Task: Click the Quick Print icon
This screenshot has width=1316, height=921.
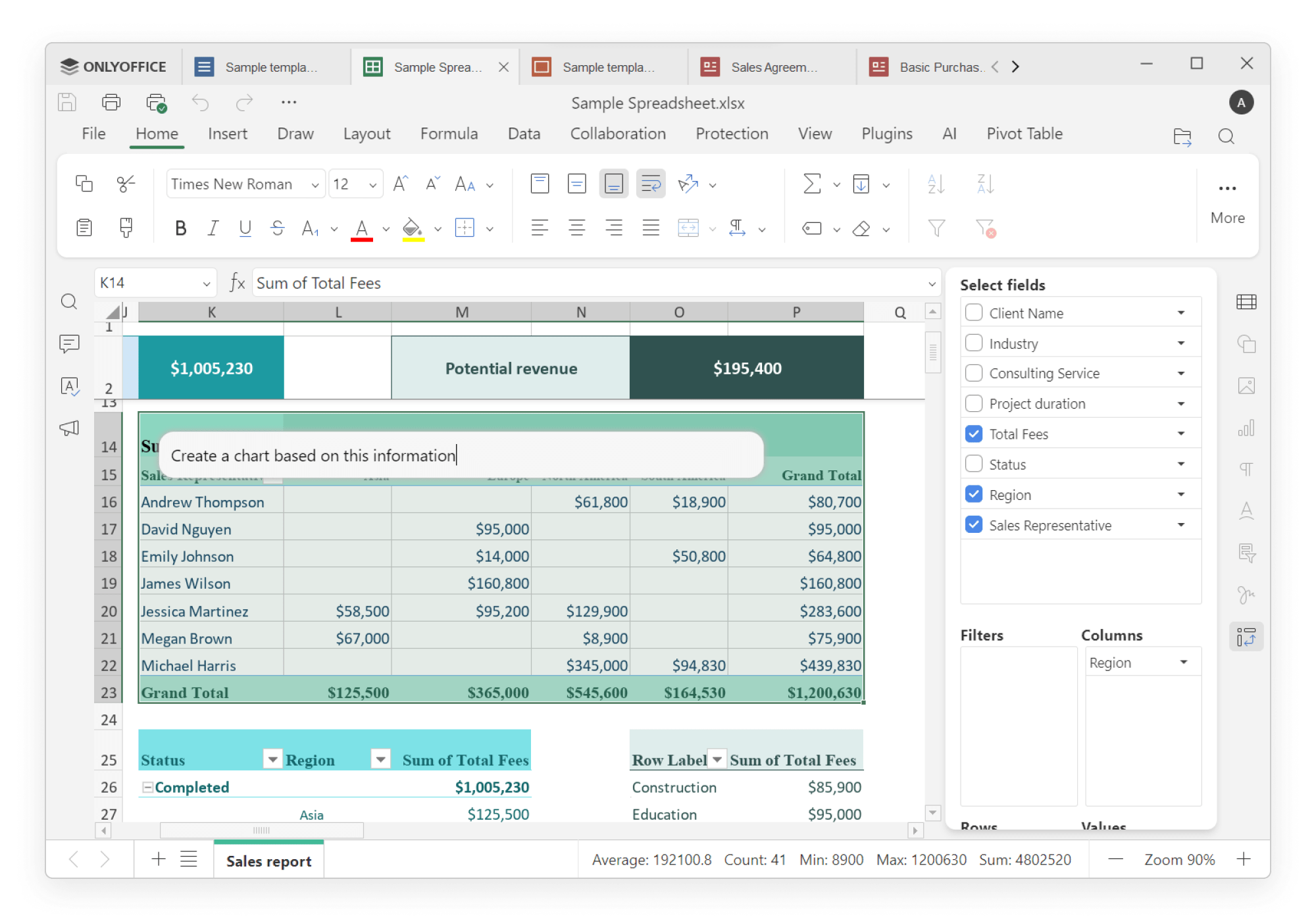Action: (x=156, y=102)
